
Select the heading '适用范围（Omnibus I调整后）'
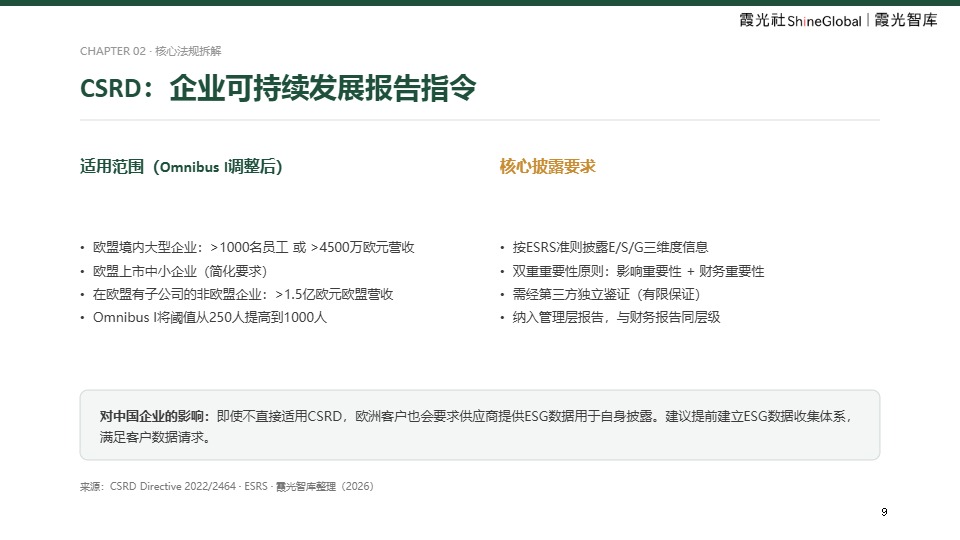181,167
